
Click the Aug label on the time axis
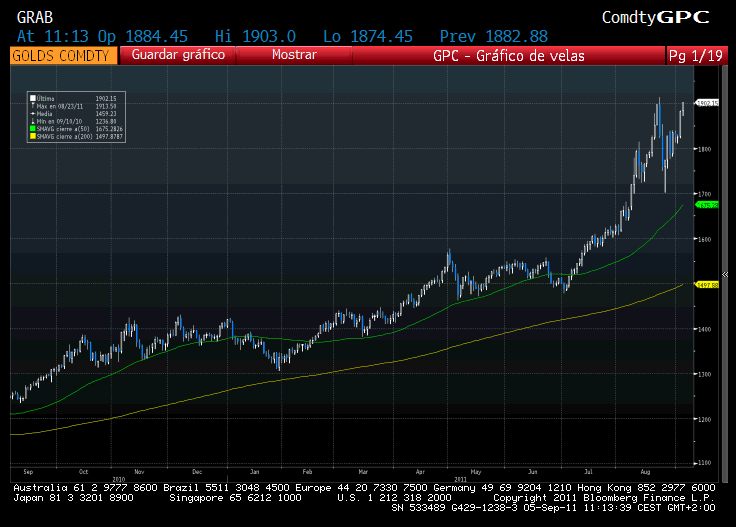pyautogui.click(x=645, y=472)
